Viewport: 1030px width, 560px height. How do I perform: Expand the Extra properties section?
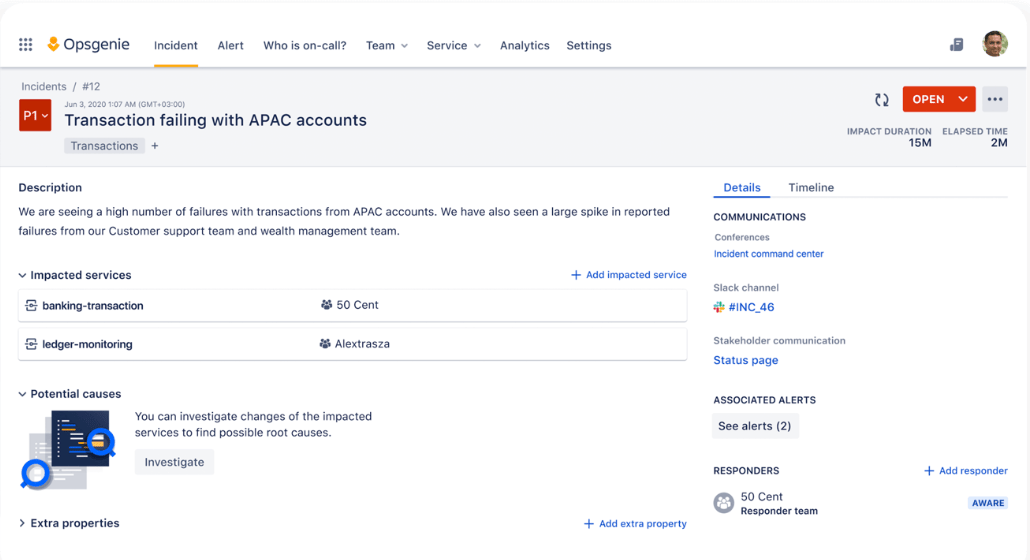[23, 524]
